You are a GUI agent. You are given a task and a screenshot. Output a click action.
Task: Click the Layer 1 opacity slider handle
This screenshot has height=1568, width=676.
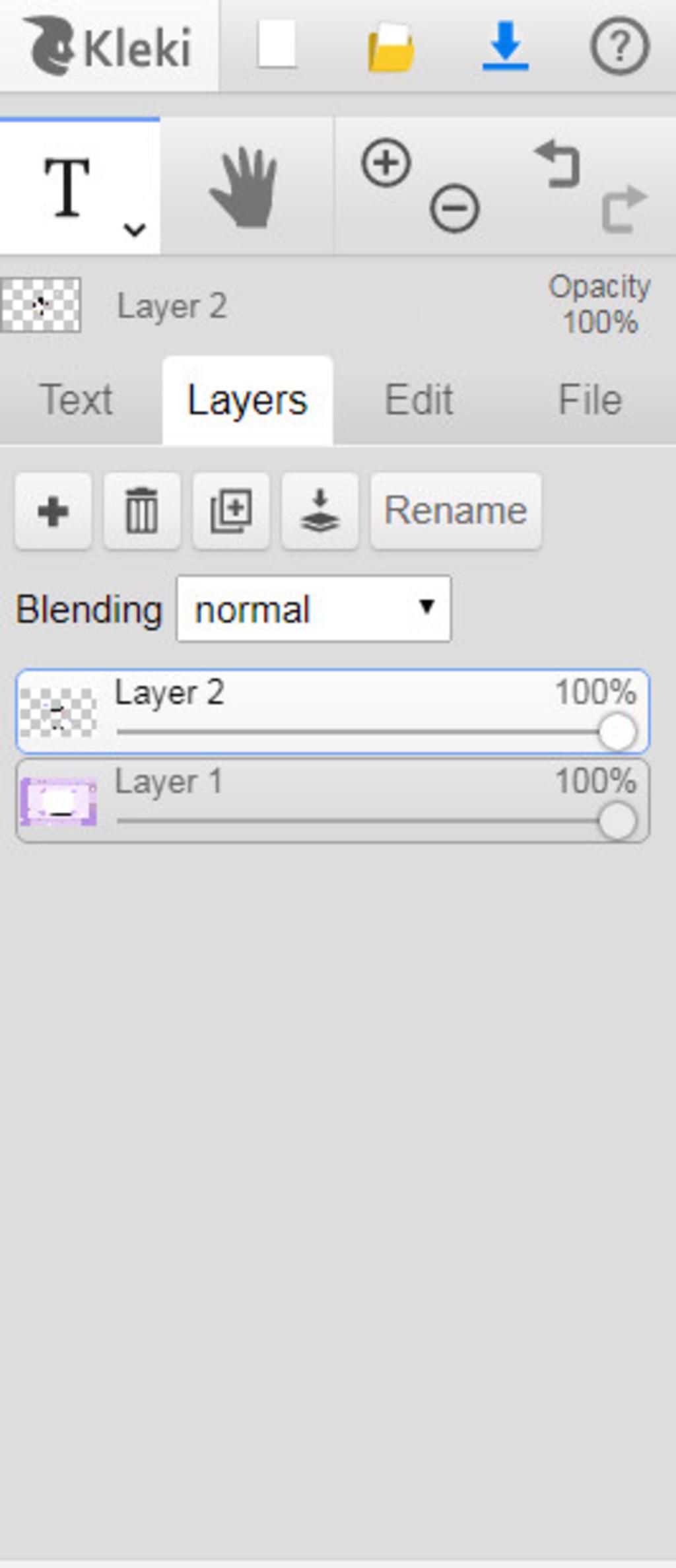click(617, 821)
